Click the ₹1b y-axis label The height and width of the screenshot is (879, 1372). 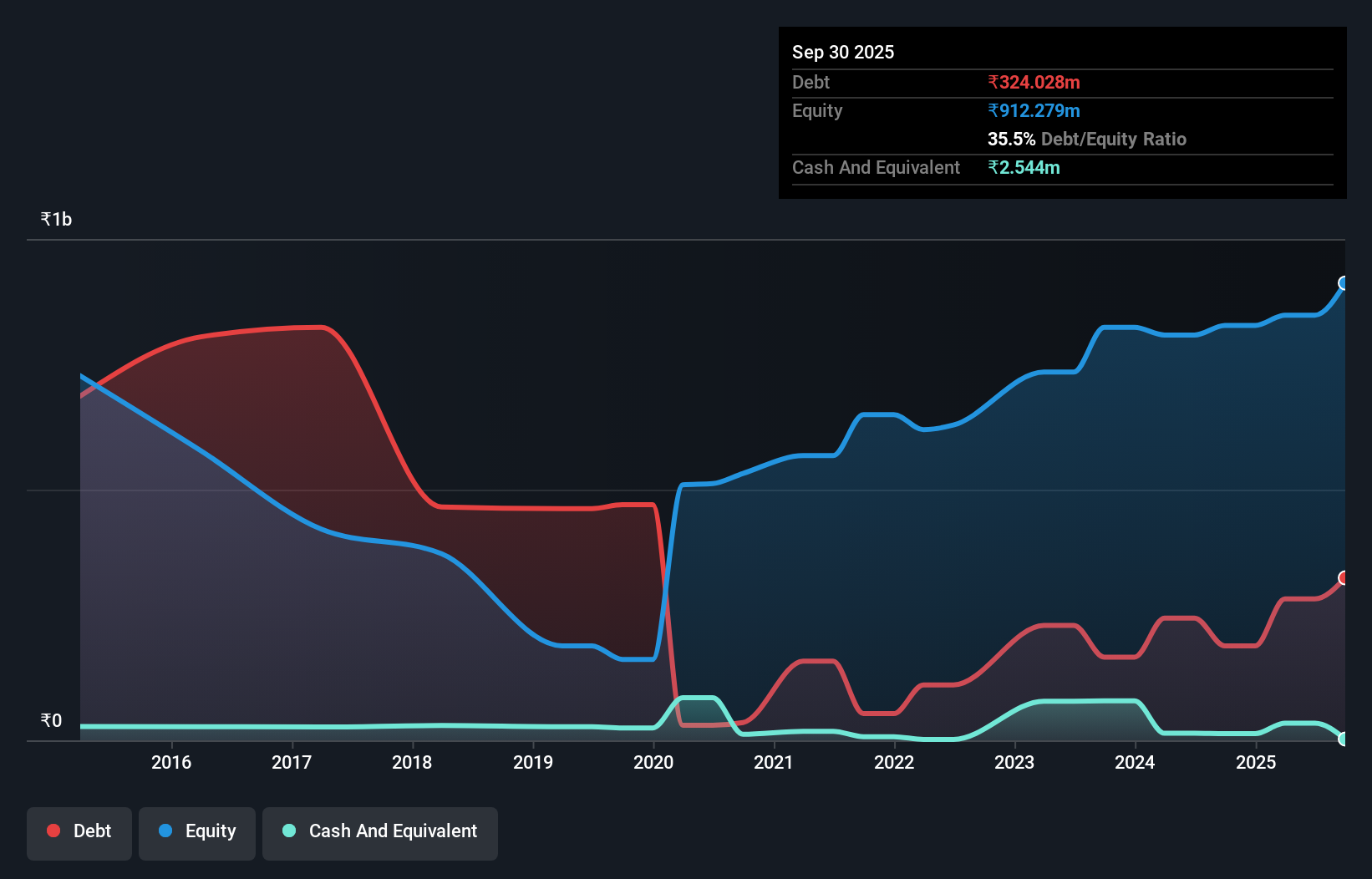pyautogui.click(x=56, y=219)
